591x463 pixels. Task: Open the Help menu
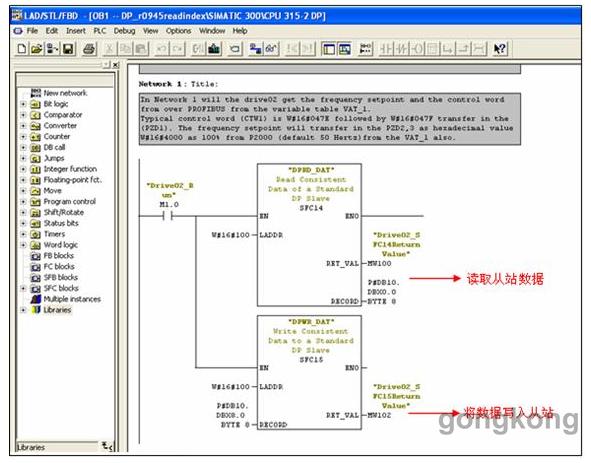(240, 31)
